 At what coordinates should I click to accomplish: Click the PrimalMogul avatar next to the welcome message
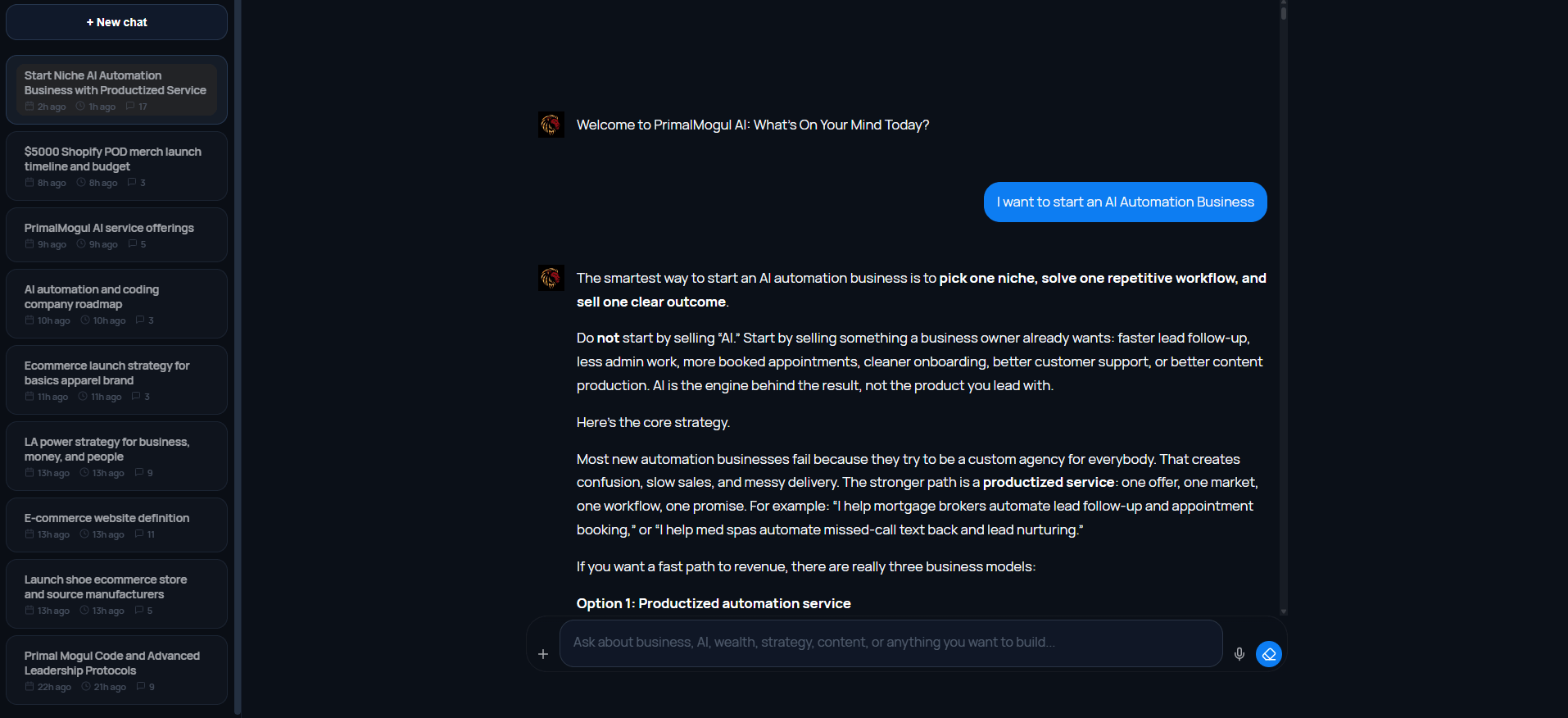pyautogui.click(x=551, y=125)
